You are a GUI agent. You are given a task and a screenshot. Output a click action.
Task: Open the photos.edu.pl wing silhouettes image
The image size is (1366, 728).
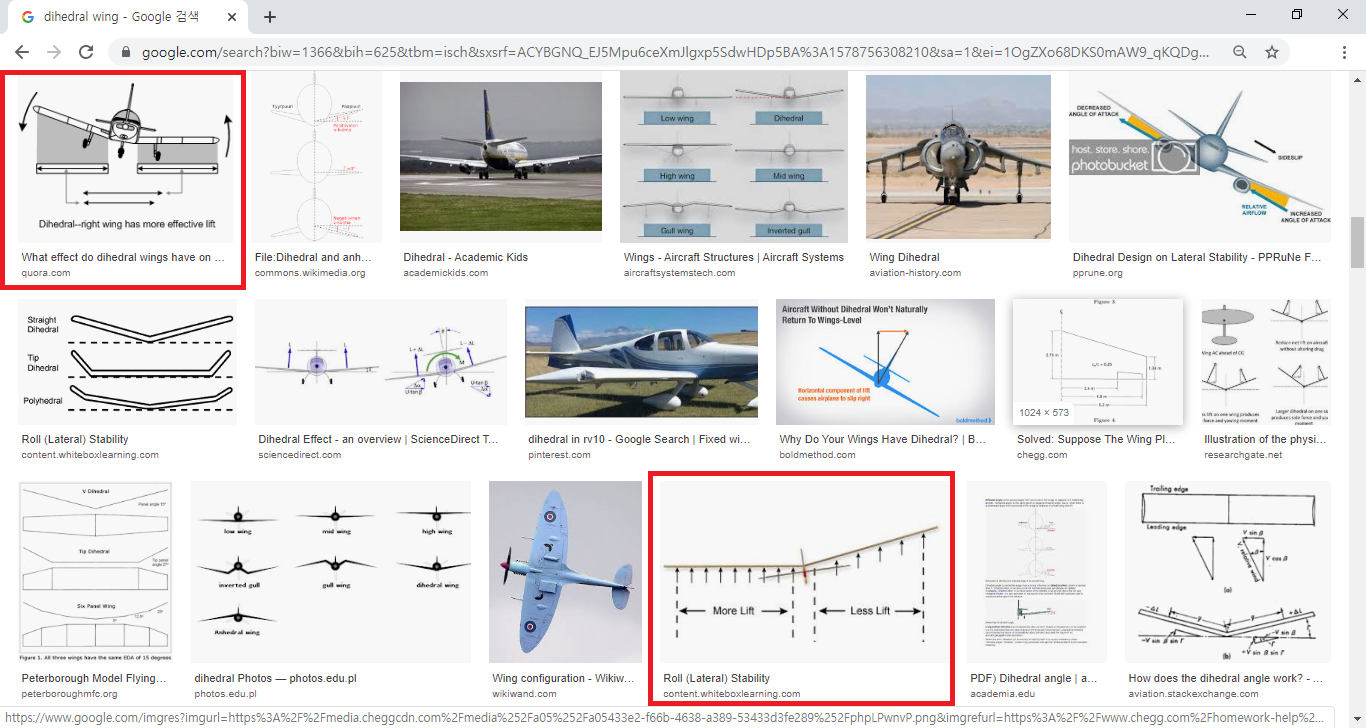(x=331, y=572)
